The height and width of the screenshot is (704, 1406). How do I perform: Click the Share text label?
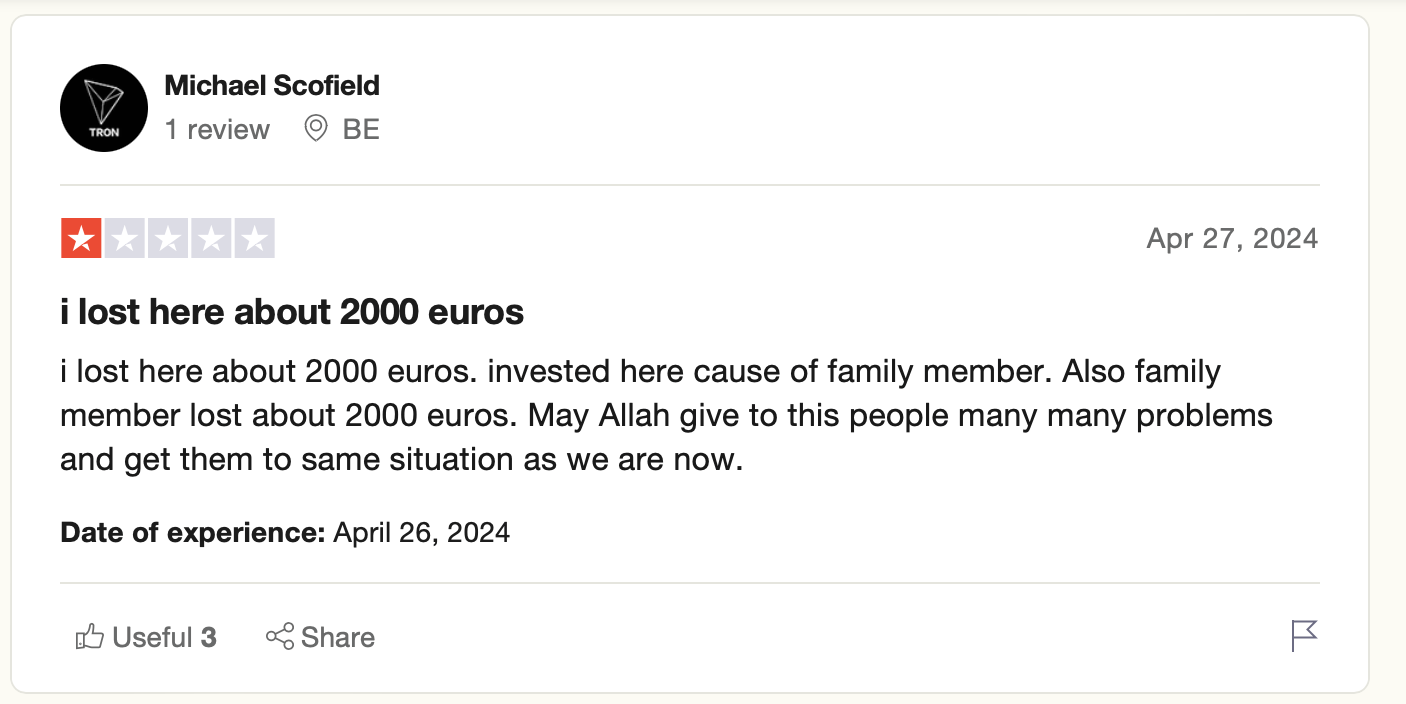[x=338, y=637]
